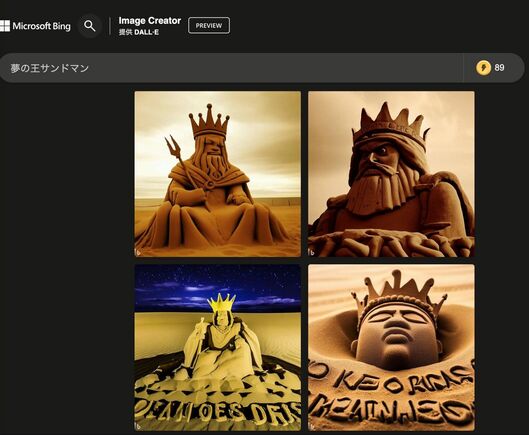
Task: Click the PREVIEW badge button
Action: point(209,26)
